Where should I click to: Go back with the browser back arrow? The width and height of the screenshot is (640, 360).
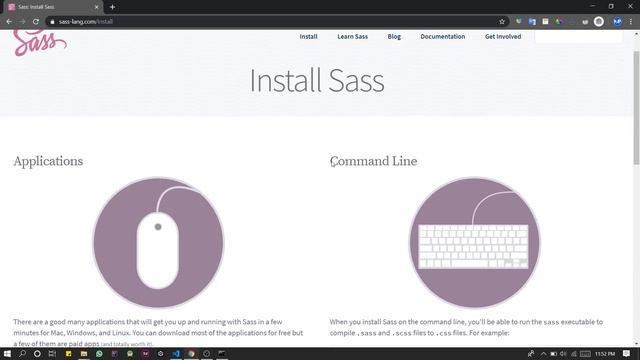pos(9,22)
